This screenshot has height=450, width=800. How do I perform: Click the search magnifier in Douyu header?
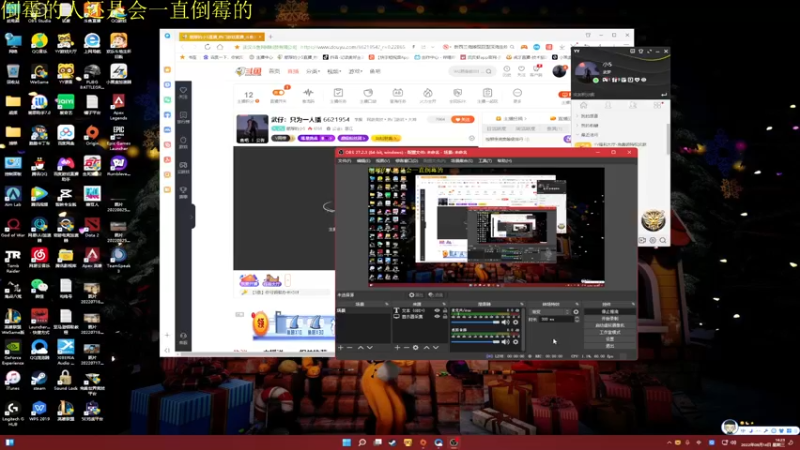click(488, 71)
